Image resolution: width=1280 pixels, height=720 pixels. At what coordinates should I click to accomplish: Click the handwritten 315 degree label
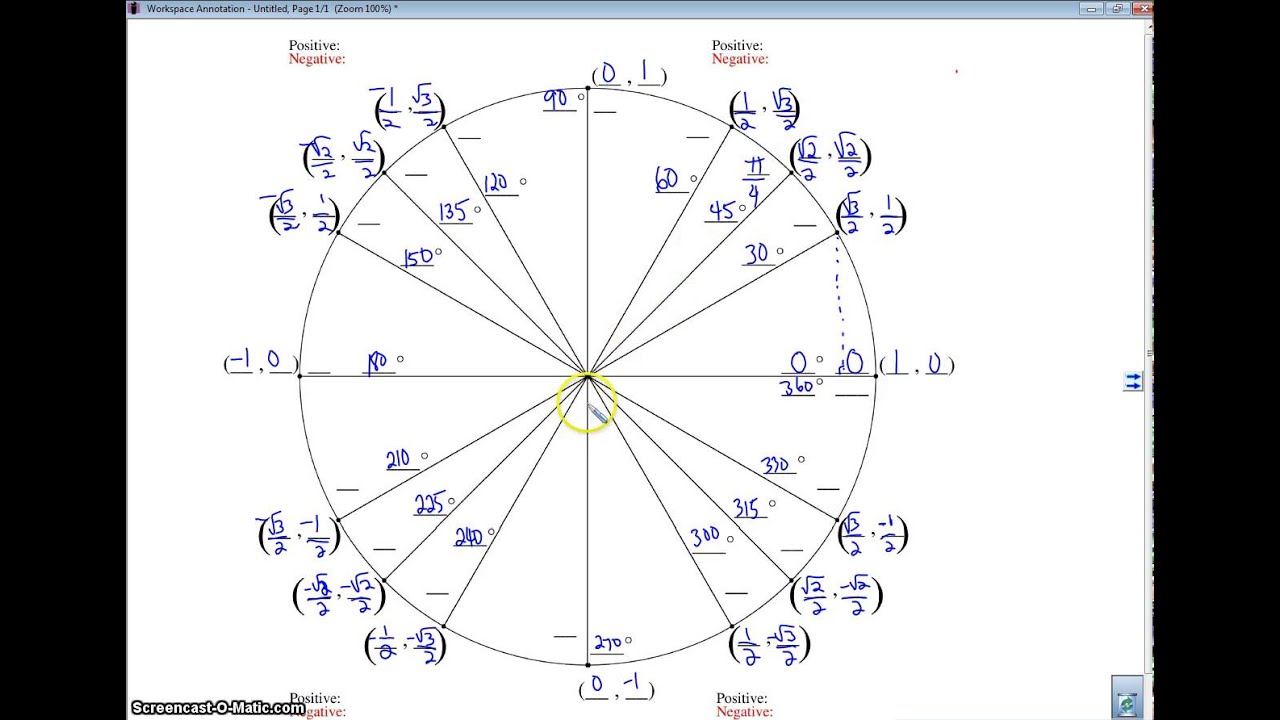pos(749,507)
